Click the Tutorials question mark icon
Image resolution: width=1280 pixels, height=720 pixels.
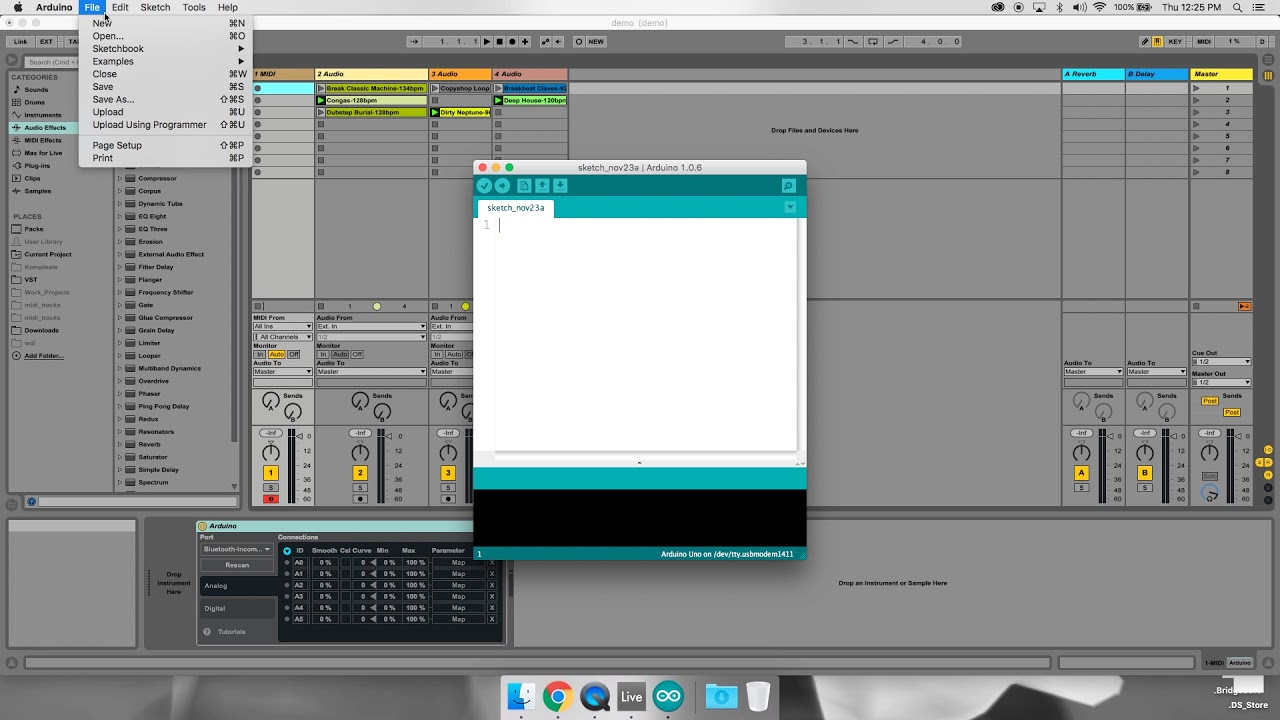tap(207, 632)
